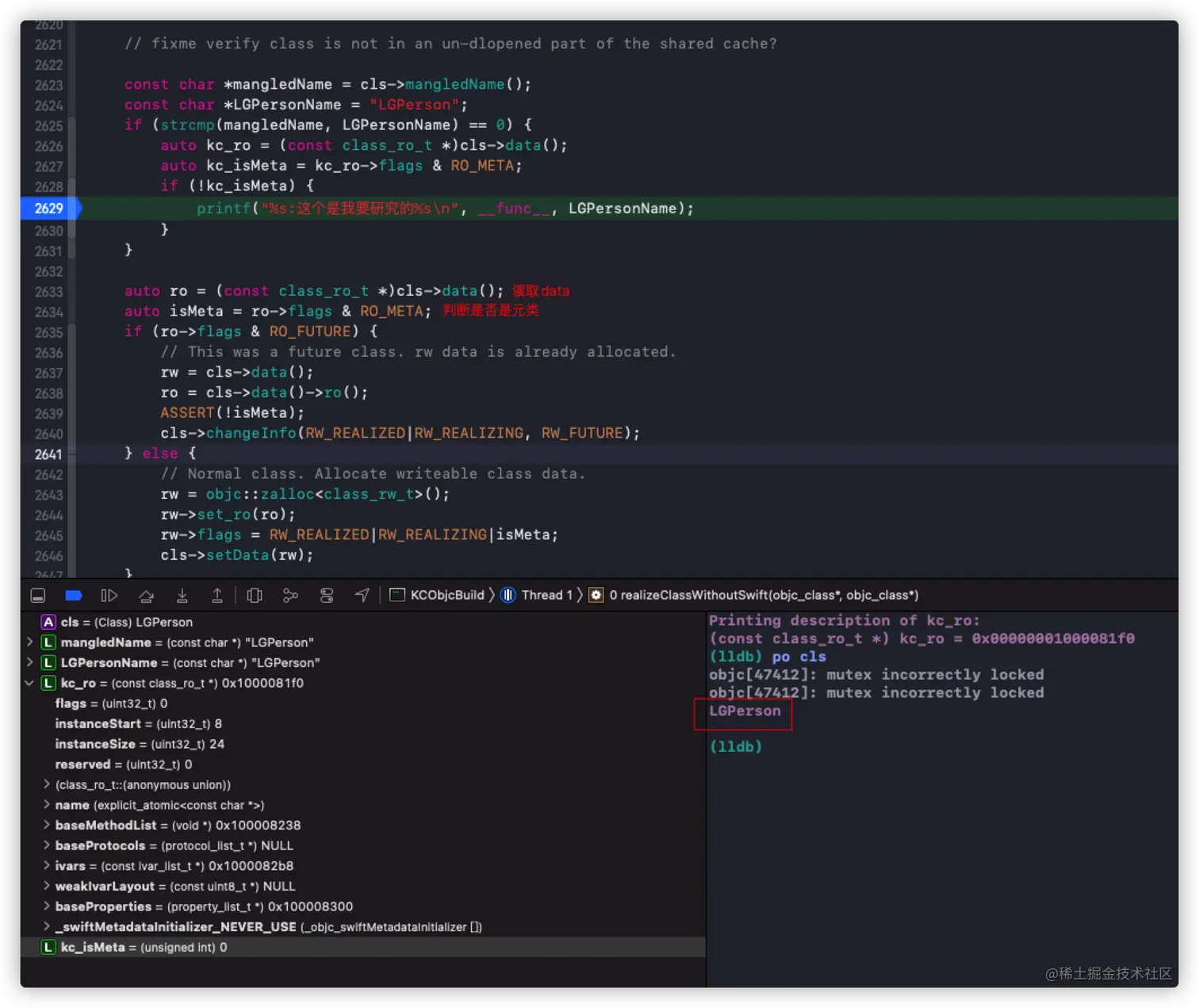
Task: Open environment overrides
Action: pos(327,596)
